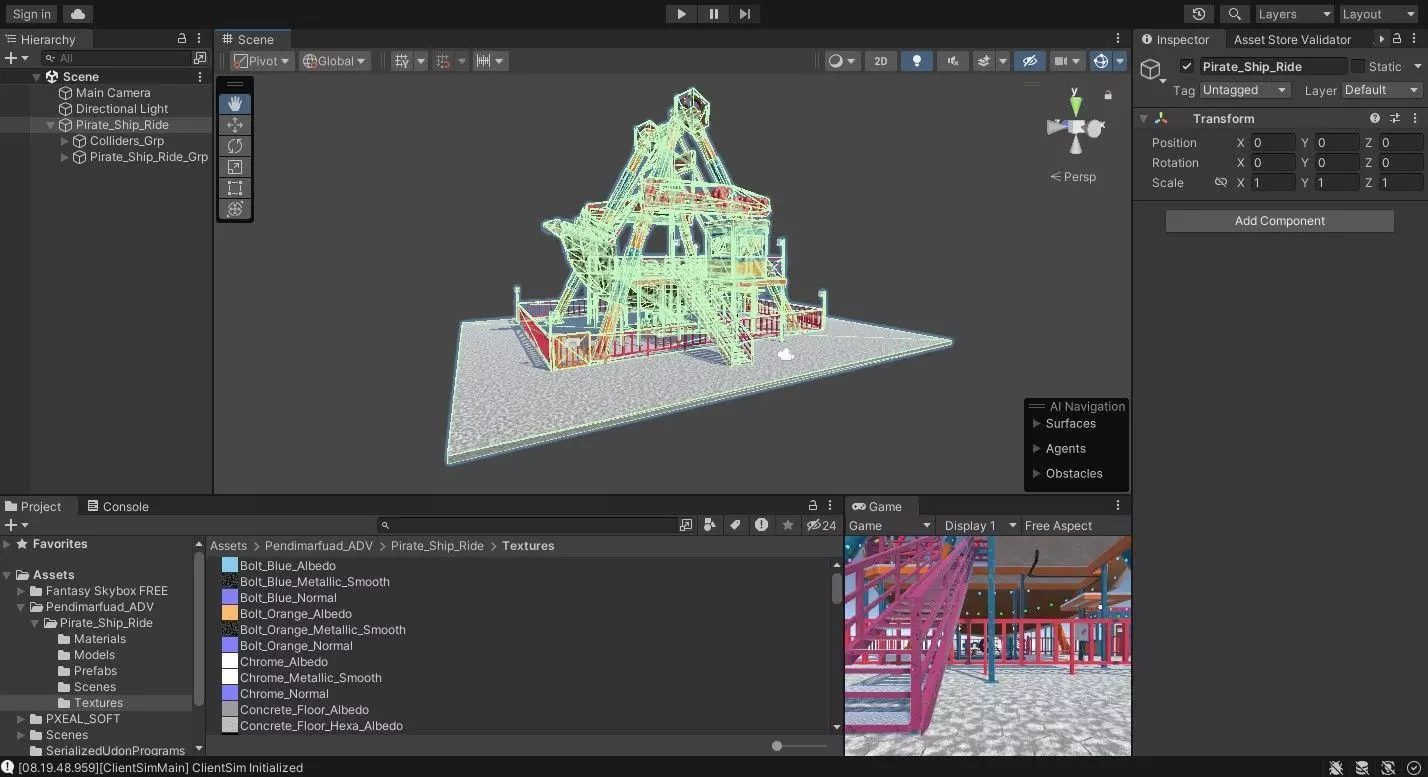Click the Sign in button
The height and width of the screenshot is (777, 1428).
pos(32,14)
